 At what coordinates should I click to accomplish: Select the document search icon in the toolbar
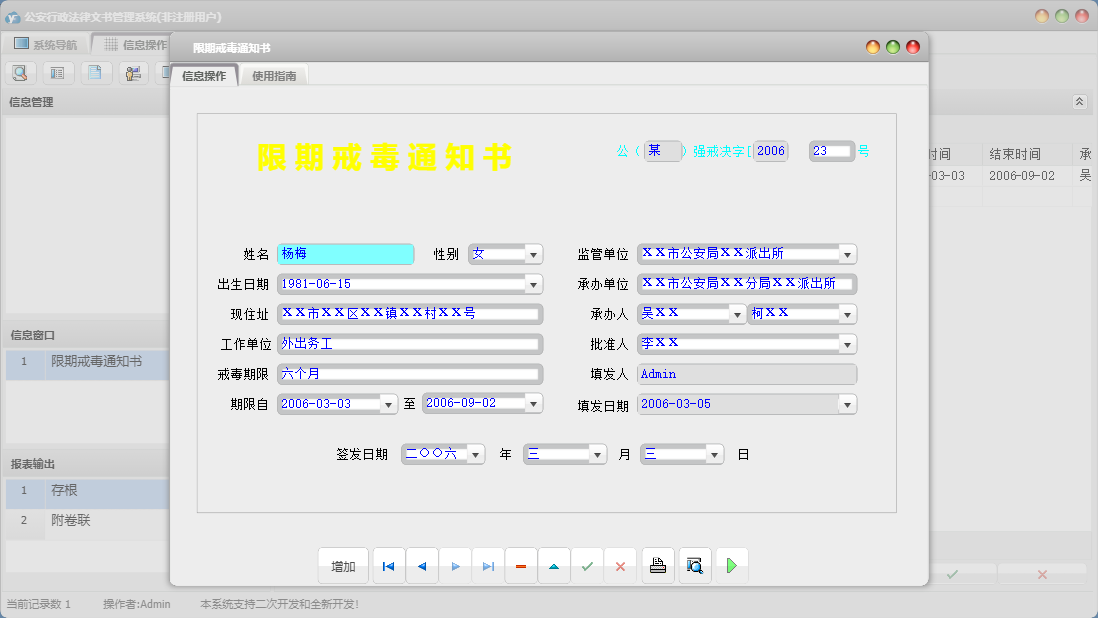click(x=20, y=72)
